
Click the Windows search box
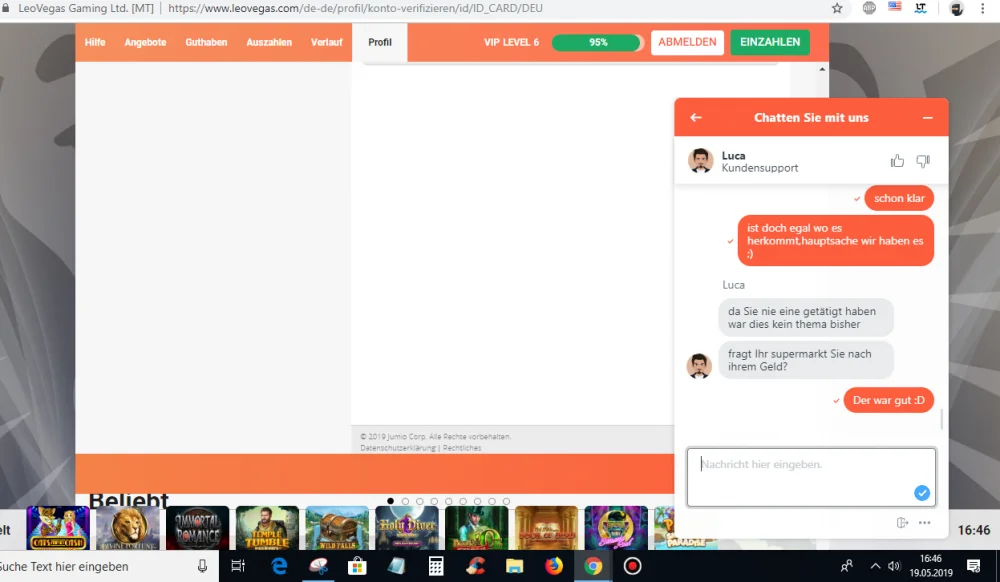[x=108, y=566]
